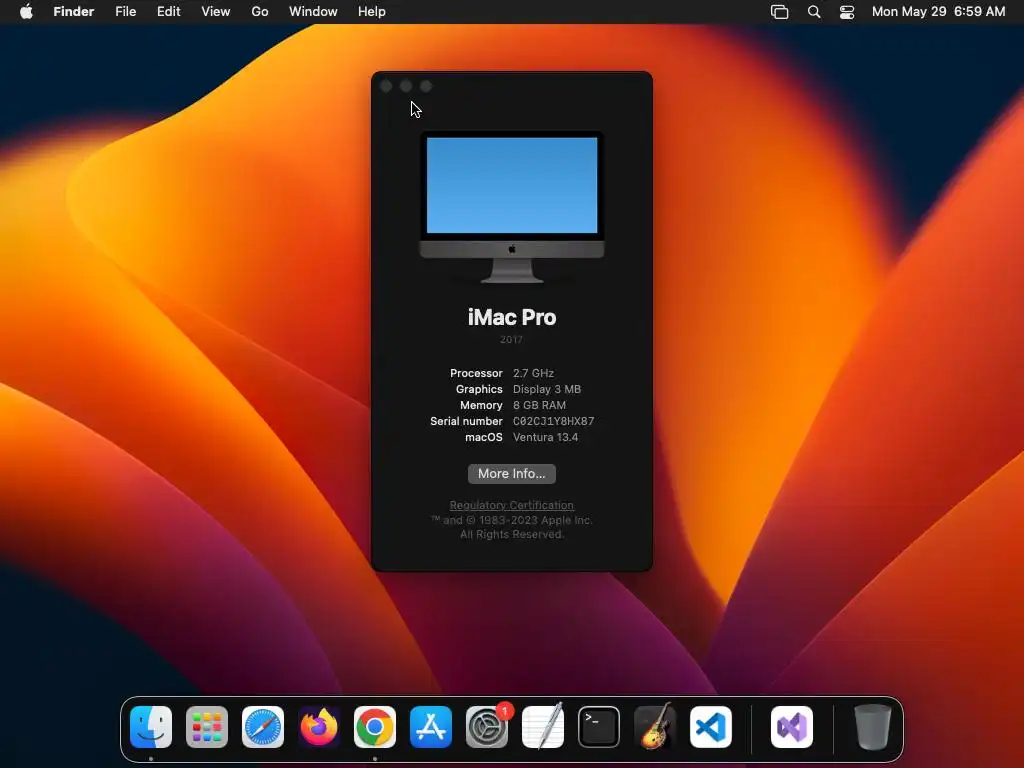Open Visual Studio Code in Dock

click(x=711, y=727)
